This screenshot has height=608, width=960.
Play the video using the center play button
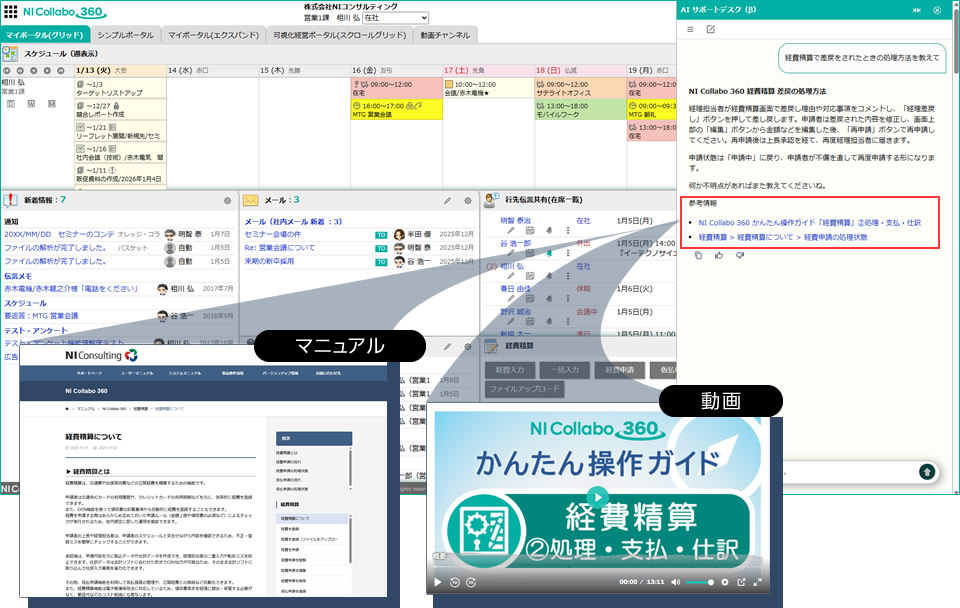click(596, 494)
